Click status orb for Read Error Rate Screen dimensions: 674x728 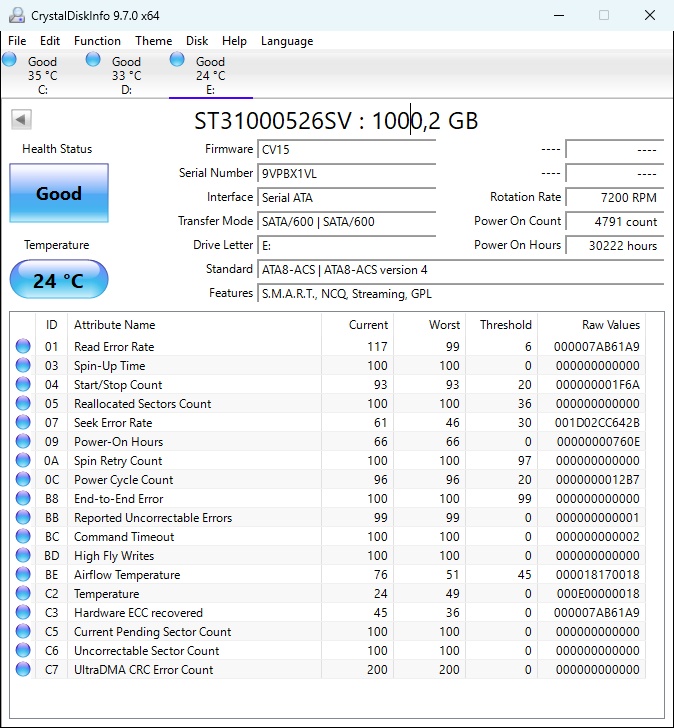point(23,346)
